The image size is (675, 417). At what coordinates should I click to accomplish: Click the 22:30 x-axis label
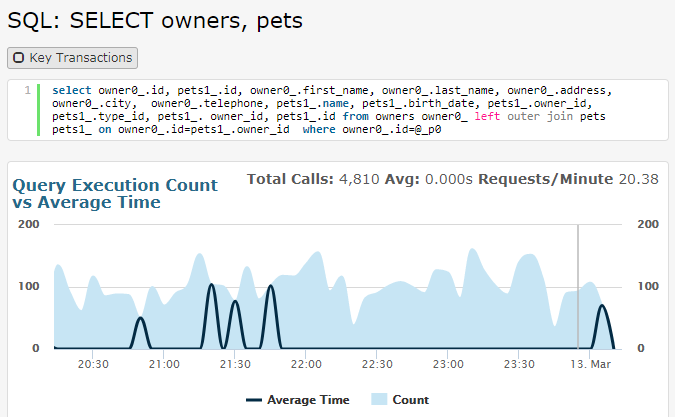(377, 364)
